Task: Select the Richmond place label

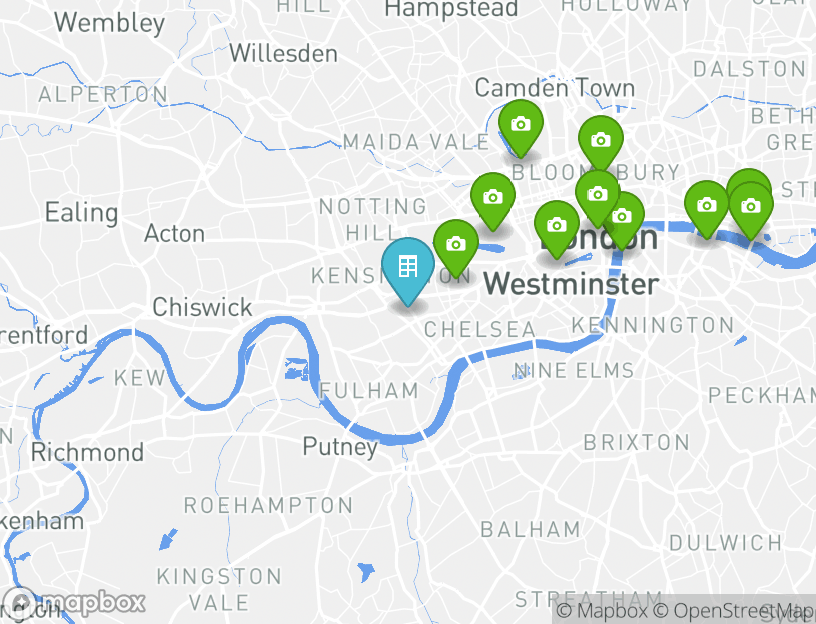Action: point(87,452)
